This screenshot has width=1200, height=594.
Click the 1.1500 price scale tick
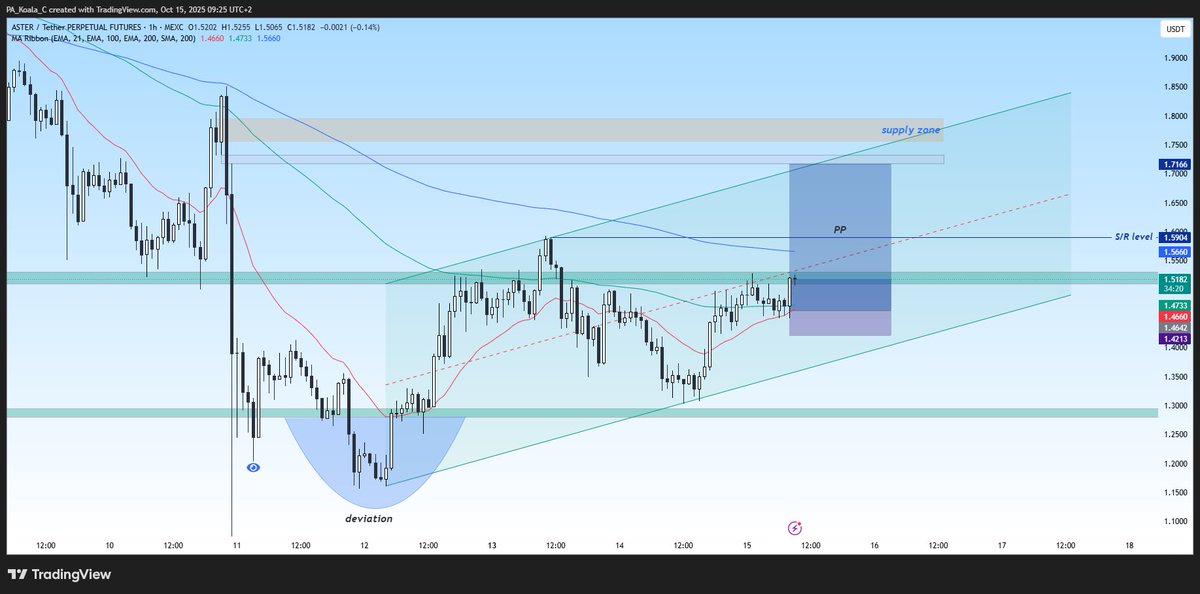1174,493
